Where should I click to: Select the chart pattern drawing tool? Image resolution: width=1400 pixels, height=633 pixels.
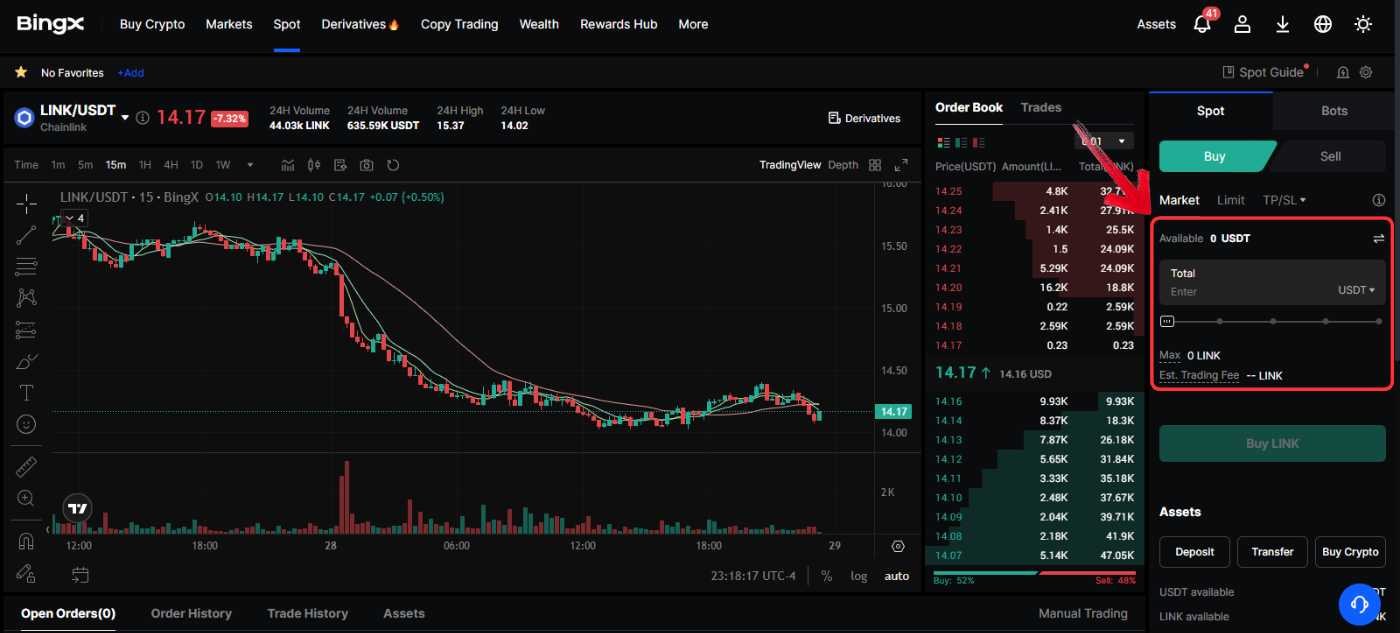click(27, 297)
